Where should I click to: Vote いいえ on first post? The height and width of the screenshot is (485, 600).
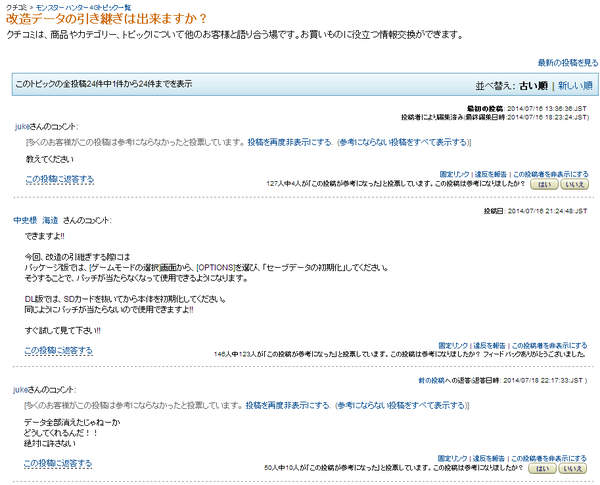click(x=574, y=185)
